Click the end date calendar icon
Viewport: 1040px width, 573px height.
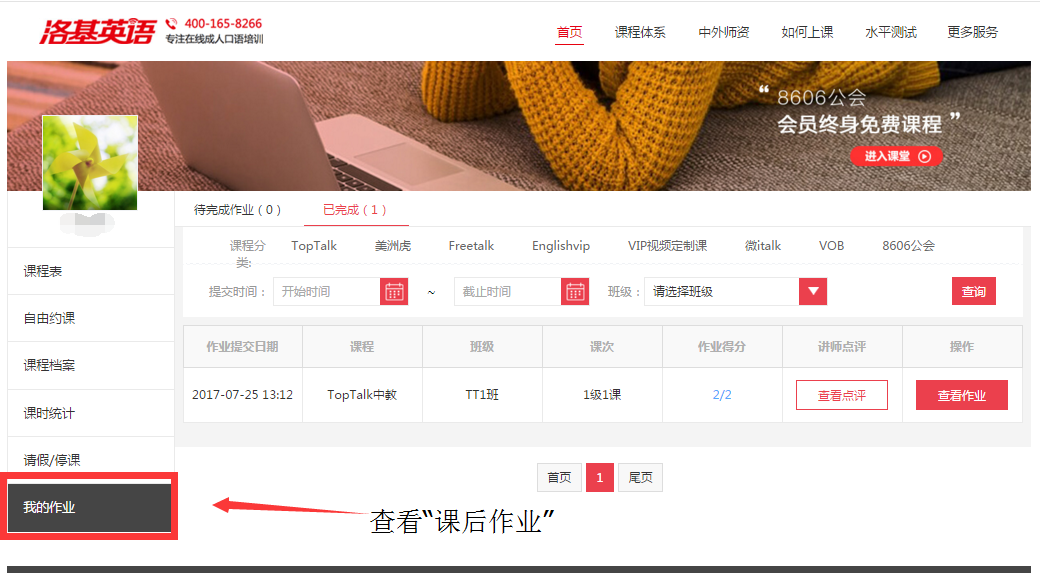click(x=575, y=292)
